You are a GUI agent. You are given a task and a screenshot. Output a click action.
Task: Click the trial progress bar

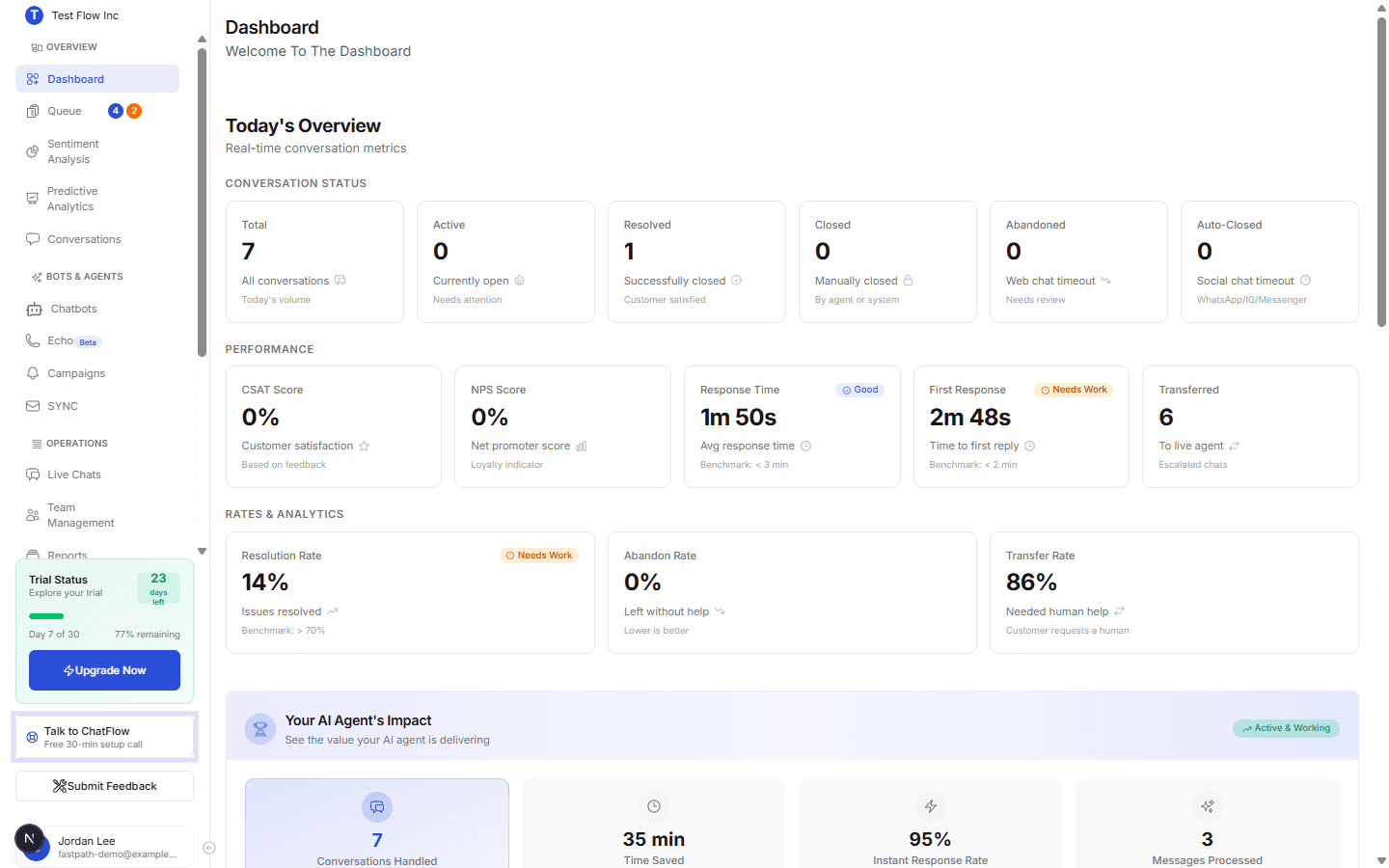point(104,615)
